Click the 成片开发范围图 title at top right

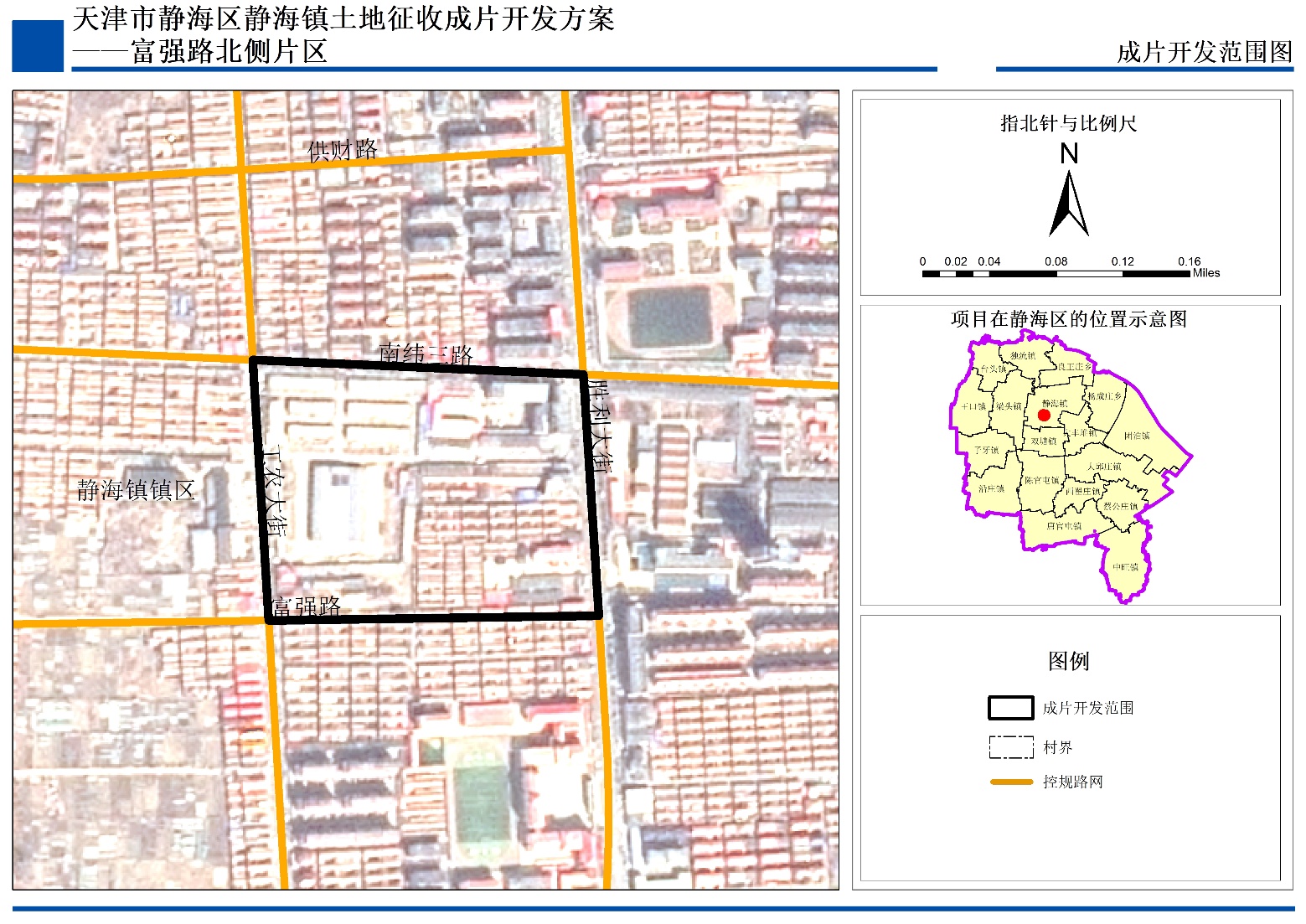1205,52
